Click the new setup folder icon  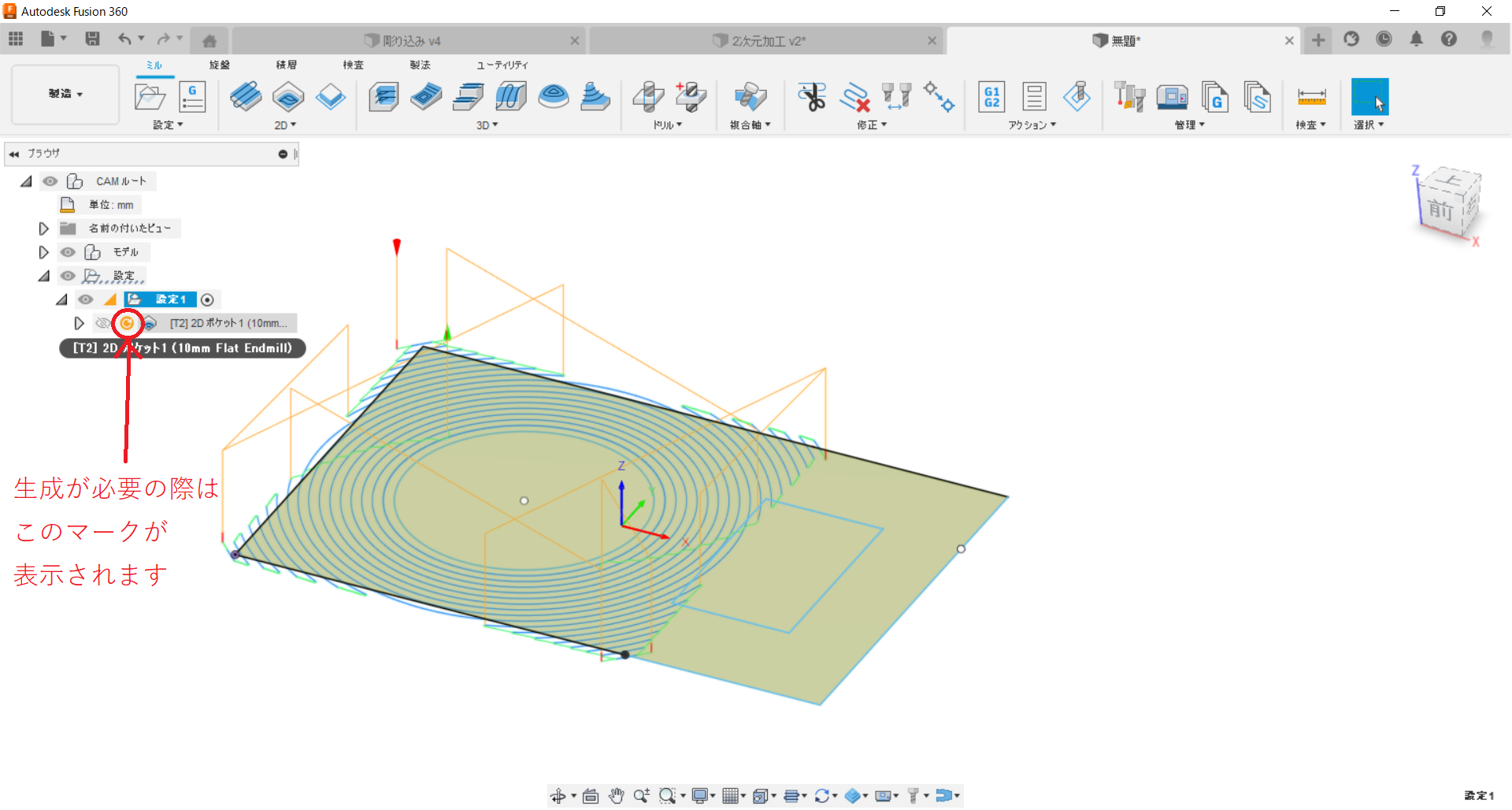150,97
